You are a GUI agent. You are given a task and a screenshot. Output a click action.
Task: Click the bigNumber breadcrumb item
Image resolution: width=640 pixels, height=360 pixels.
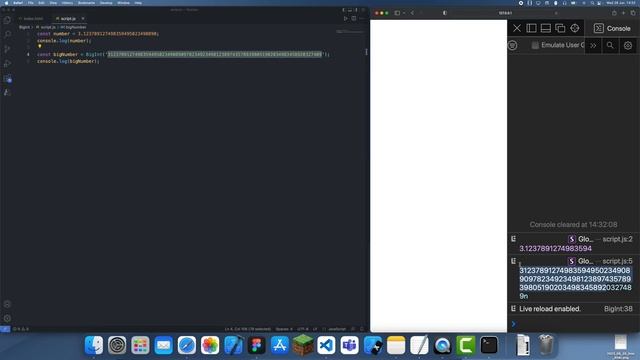(73, 27)
